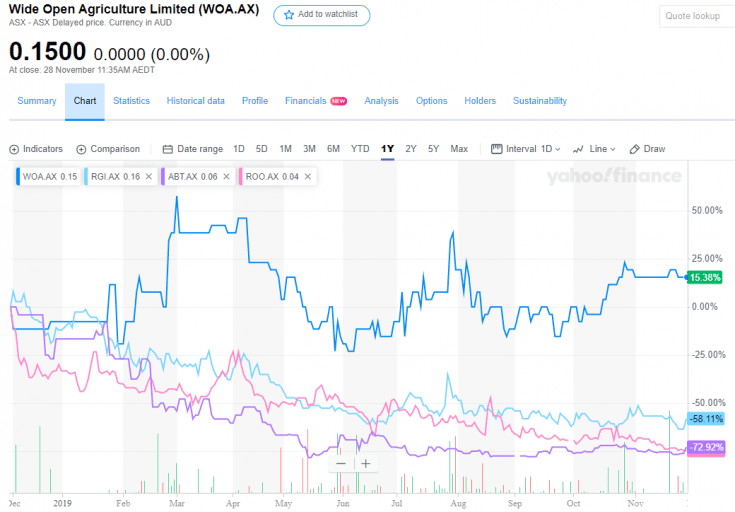Open the Indicators plus icon

point(14,150)
